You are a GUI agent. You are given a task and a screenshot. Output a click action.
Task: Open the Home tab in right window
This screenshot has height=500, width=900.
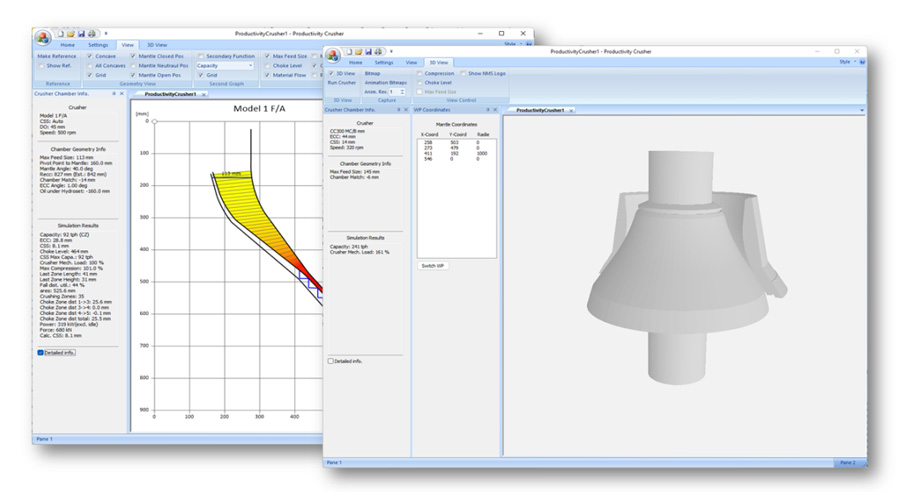tap(355, 62)
